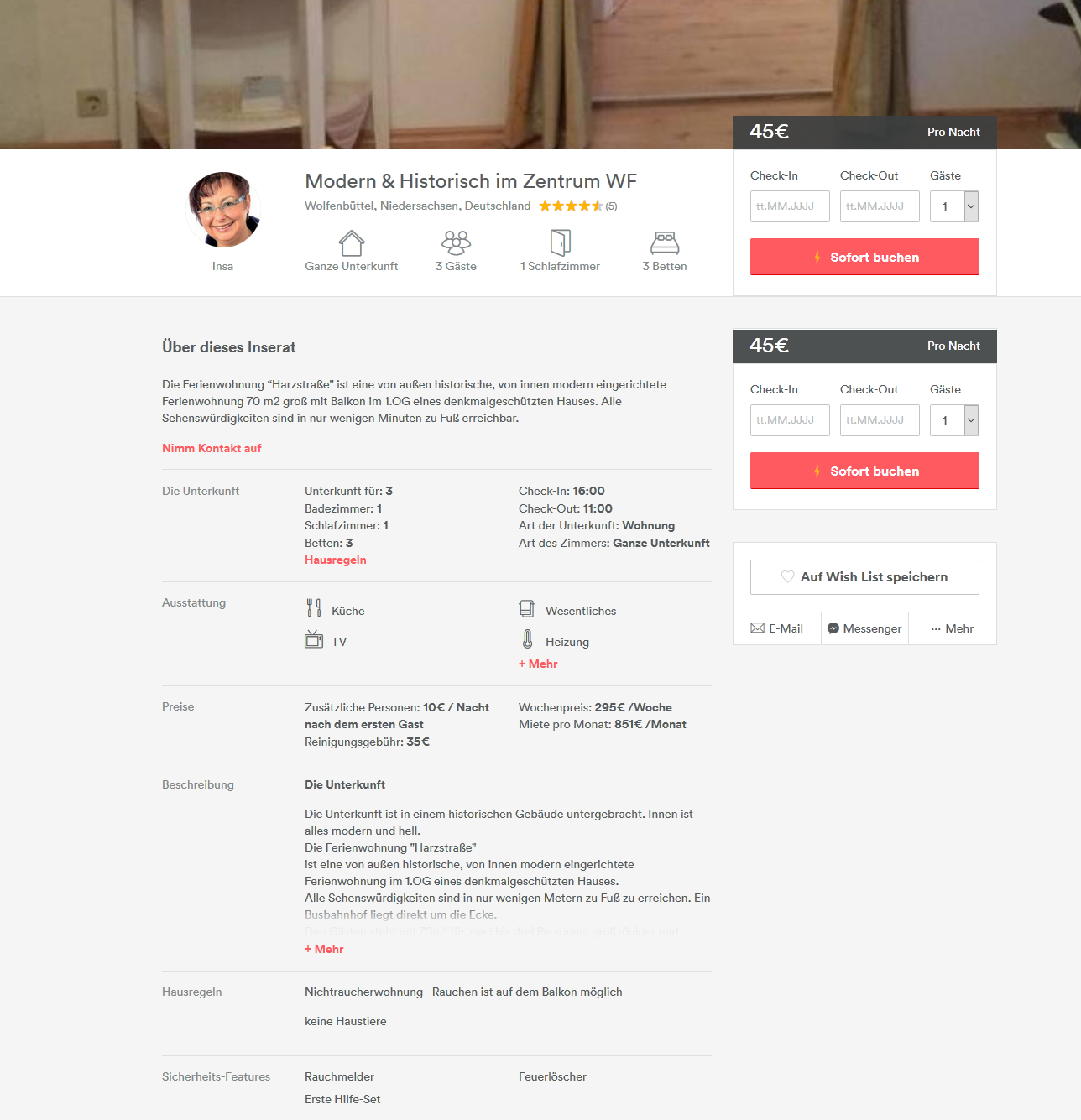1081x1120 pixels.
Task: Share the listing via E-Mail
Action: (x=777, y=628)
